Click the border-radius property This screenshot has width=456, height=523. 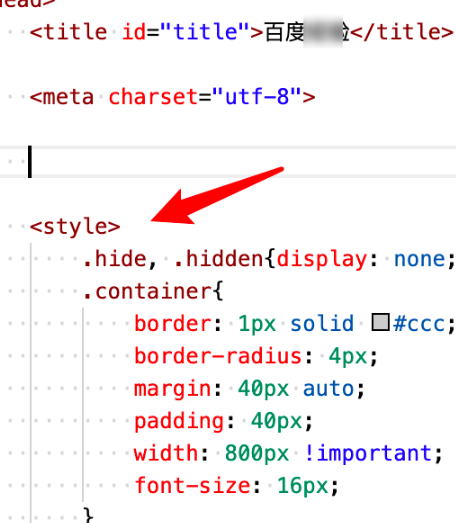point(218,356)
